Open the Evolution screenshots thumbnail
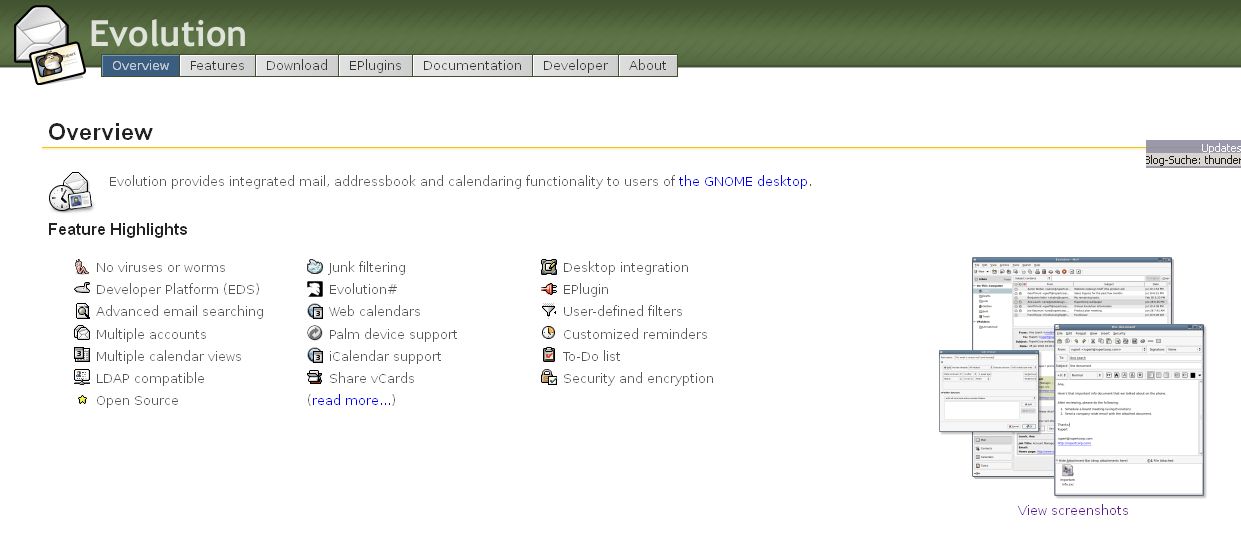 1072,377
